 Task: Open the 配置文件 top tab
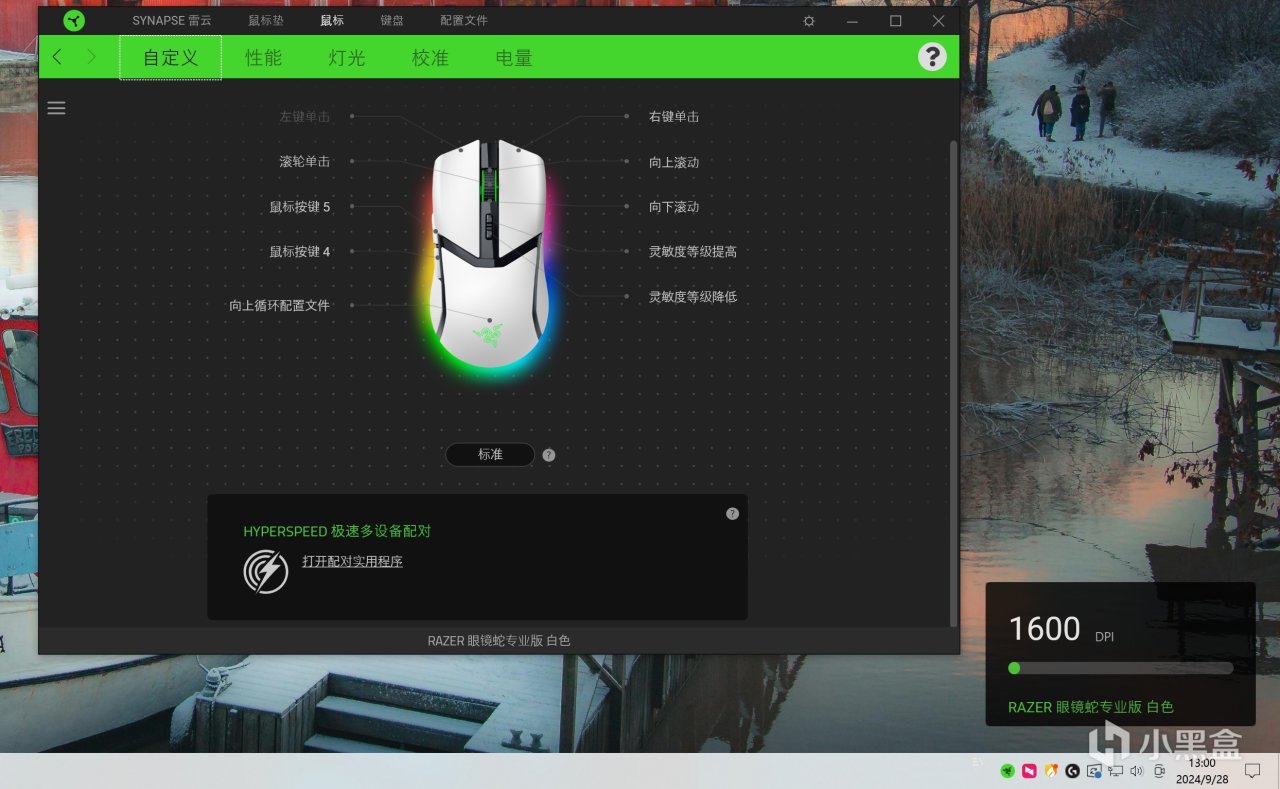tap(464, 21)
